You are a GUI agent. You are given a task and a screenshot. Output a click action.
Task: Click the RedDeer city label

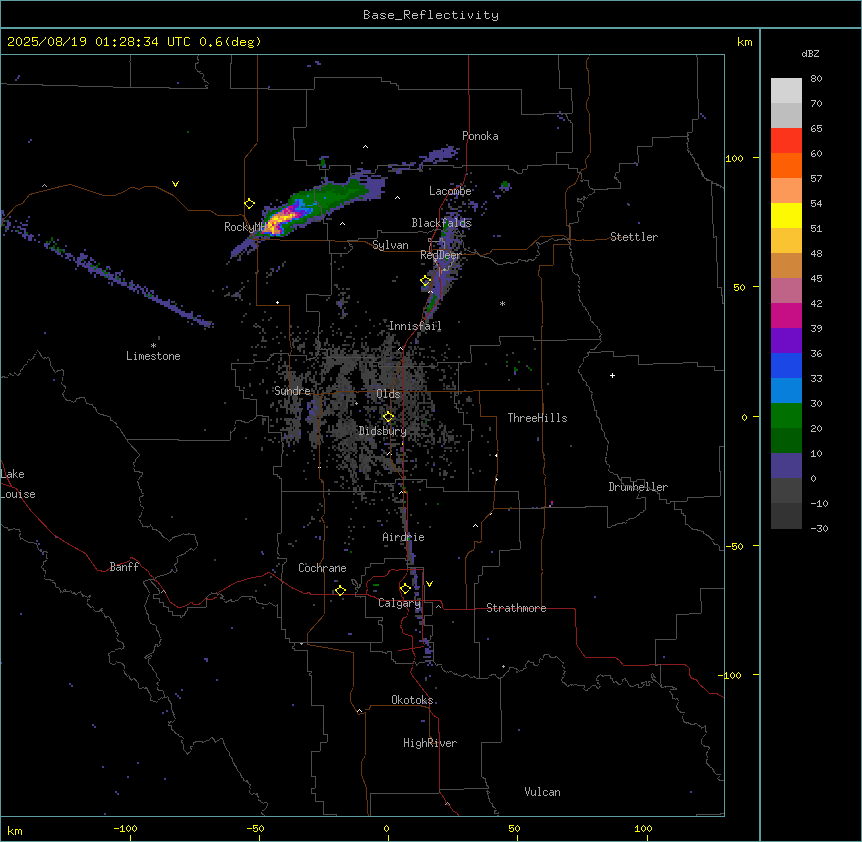440,255
